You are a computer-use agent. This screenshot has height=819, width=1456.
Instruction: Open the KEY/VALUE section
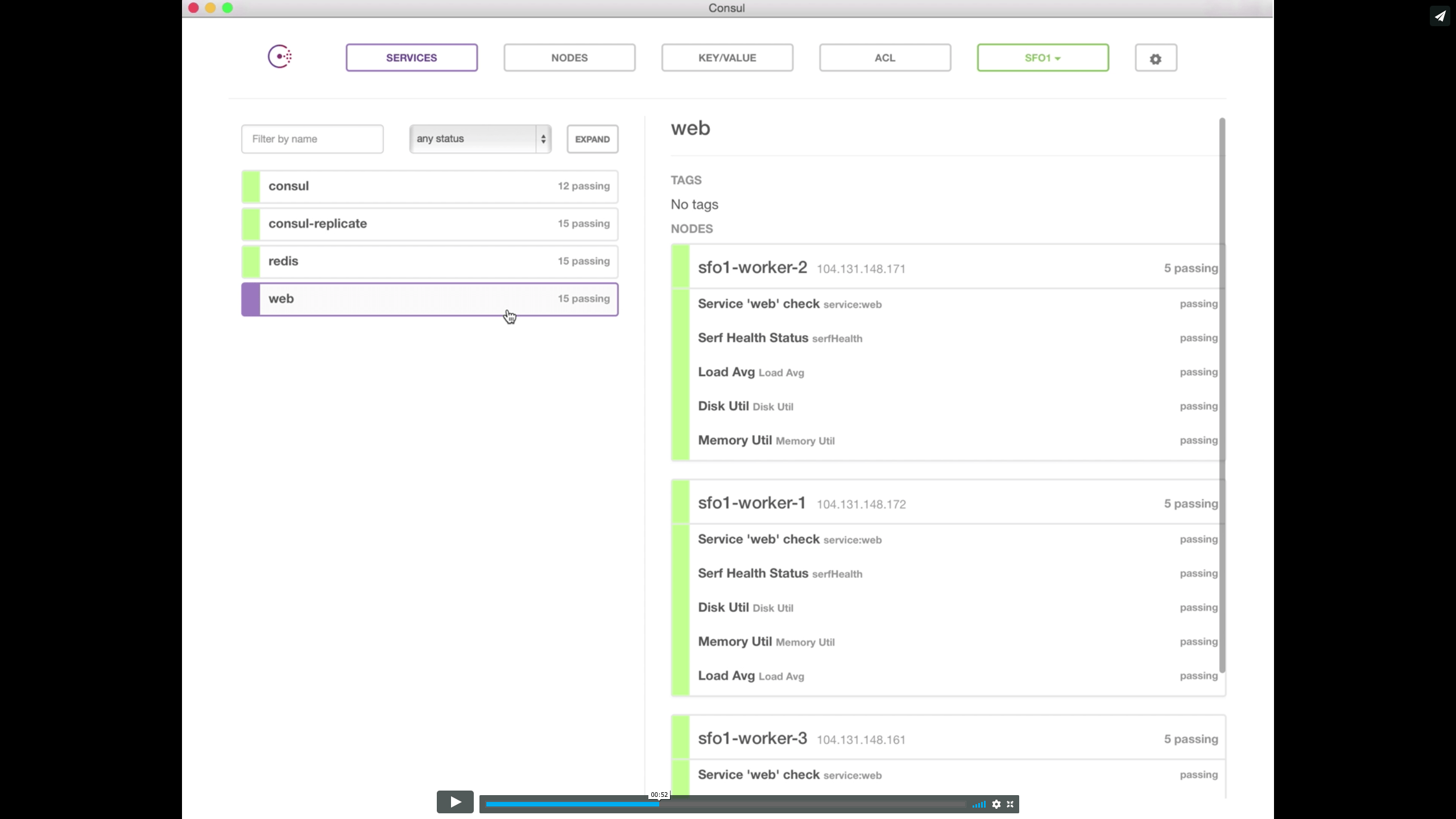point(726,57)
